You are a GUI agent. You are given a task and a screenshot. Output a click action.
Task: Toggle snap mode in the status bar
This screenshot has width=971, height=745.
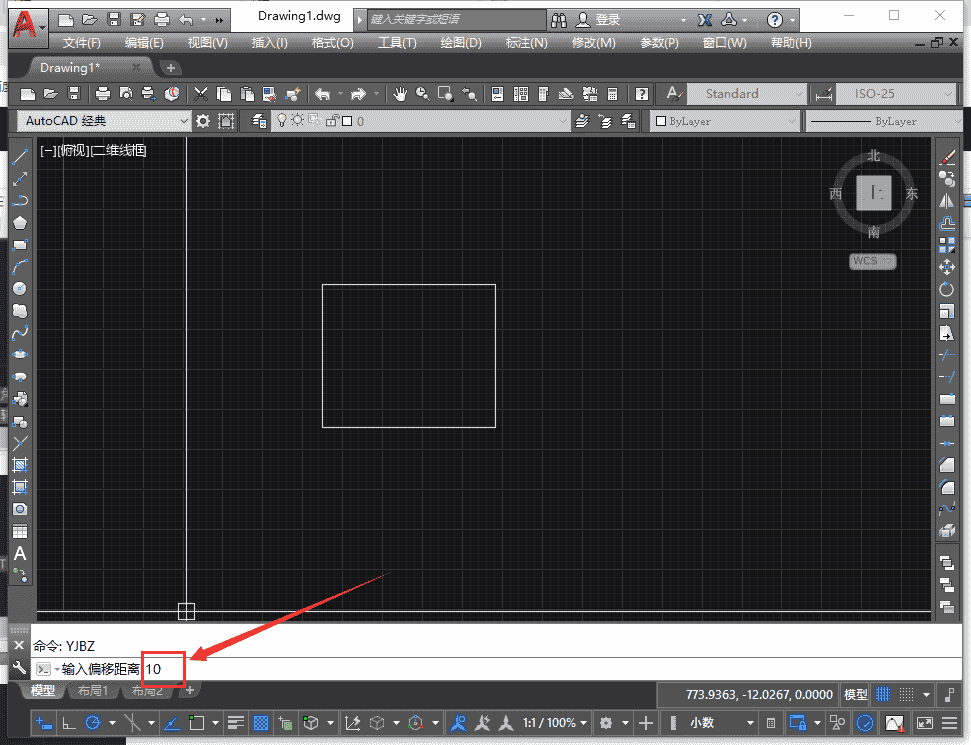coord(907,695)
